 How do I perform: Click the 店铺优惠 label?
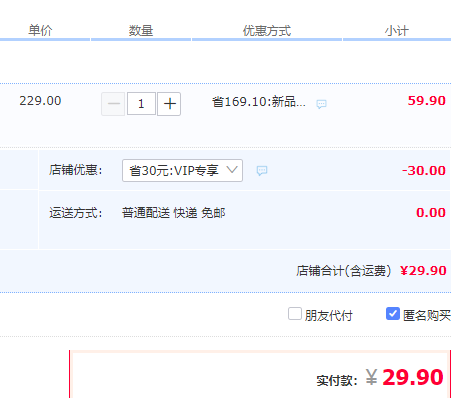tap(76, 170)
